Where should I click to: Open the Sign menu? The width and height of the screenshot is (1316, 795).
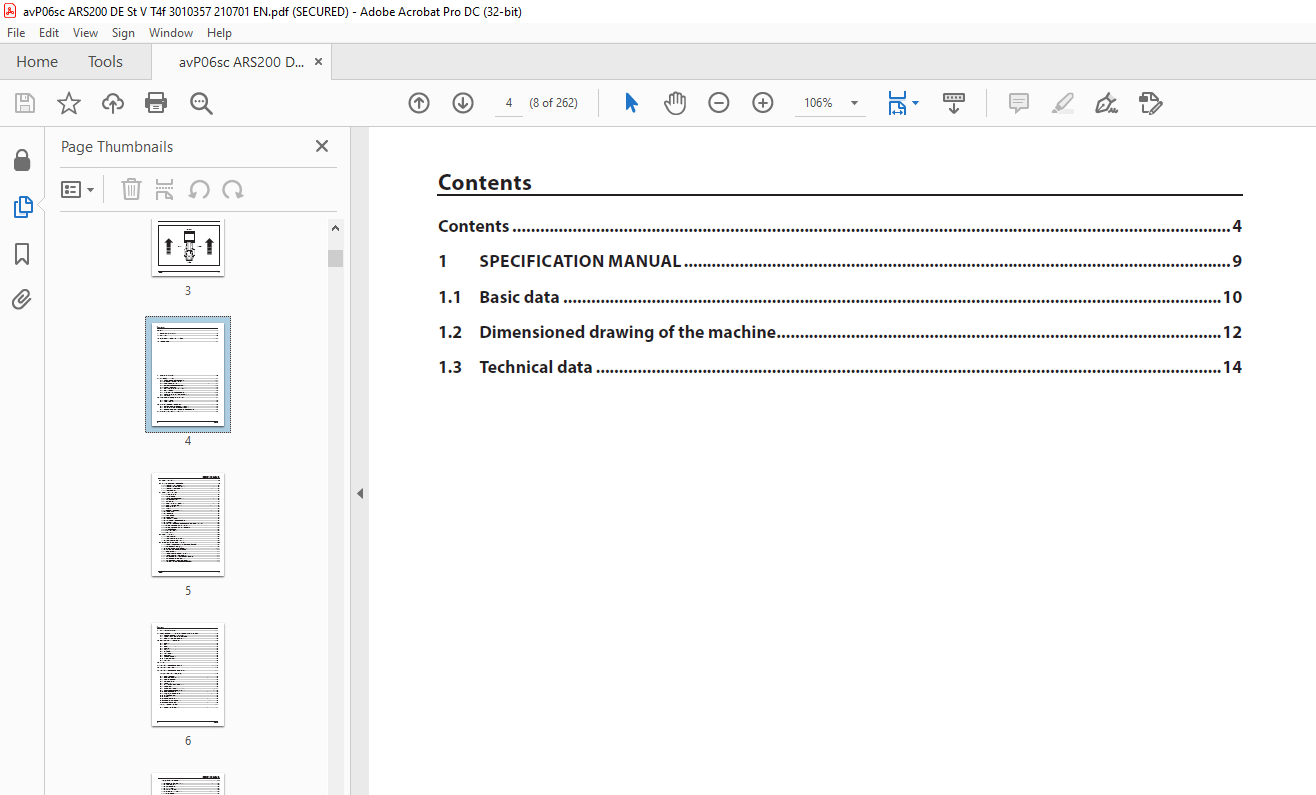pyautogui.click(x=123, y=33)
